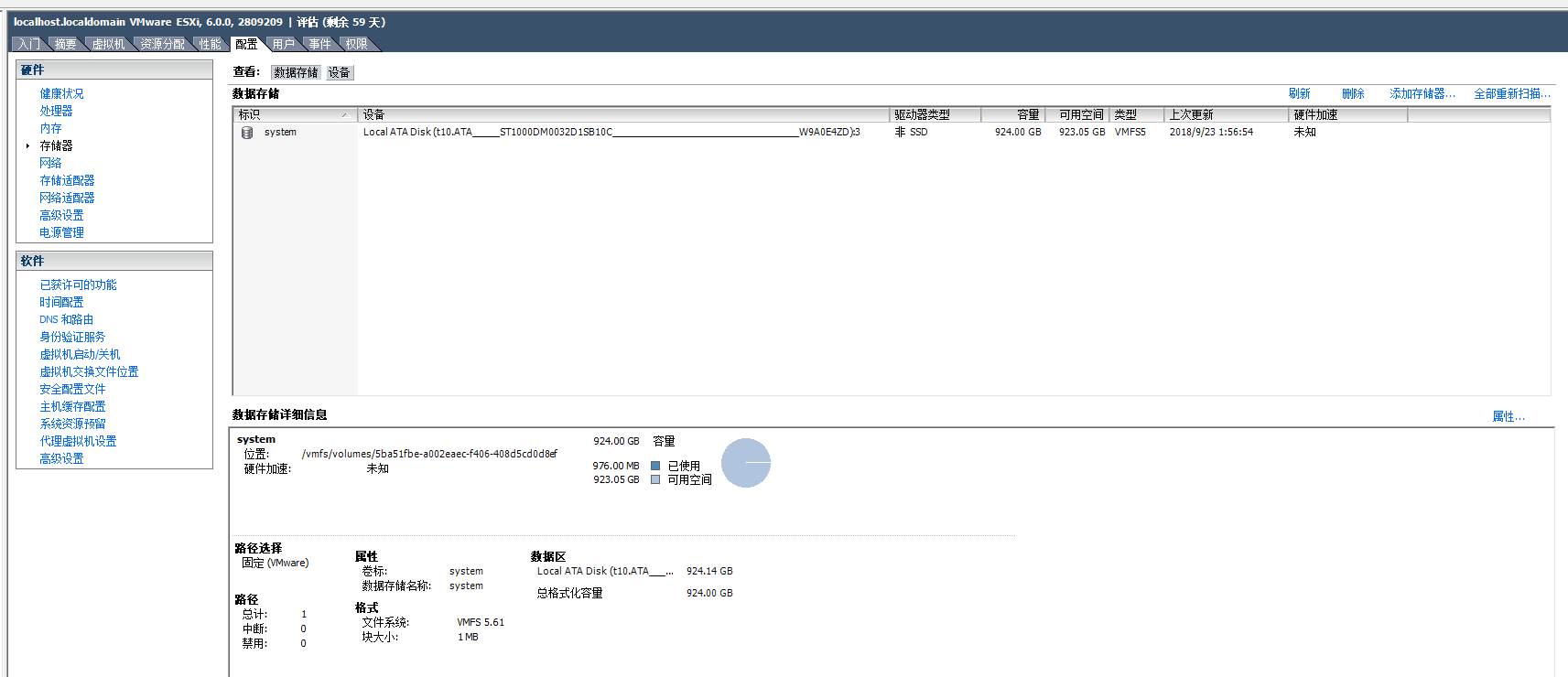Open 代理虚拟机设置 page

pyautogui.click(x=78, y=441)
